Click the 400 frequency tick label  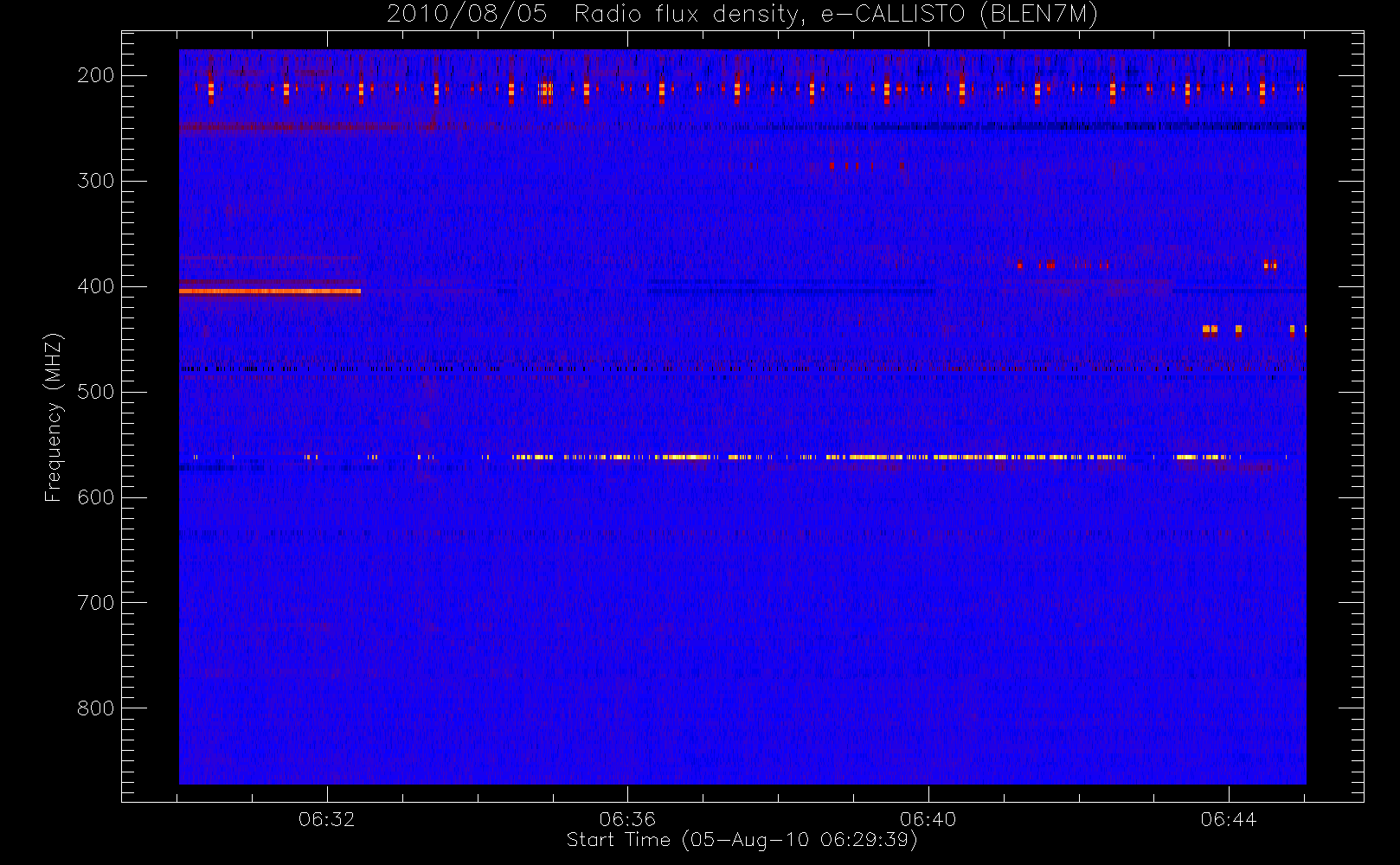pos(96,286)
